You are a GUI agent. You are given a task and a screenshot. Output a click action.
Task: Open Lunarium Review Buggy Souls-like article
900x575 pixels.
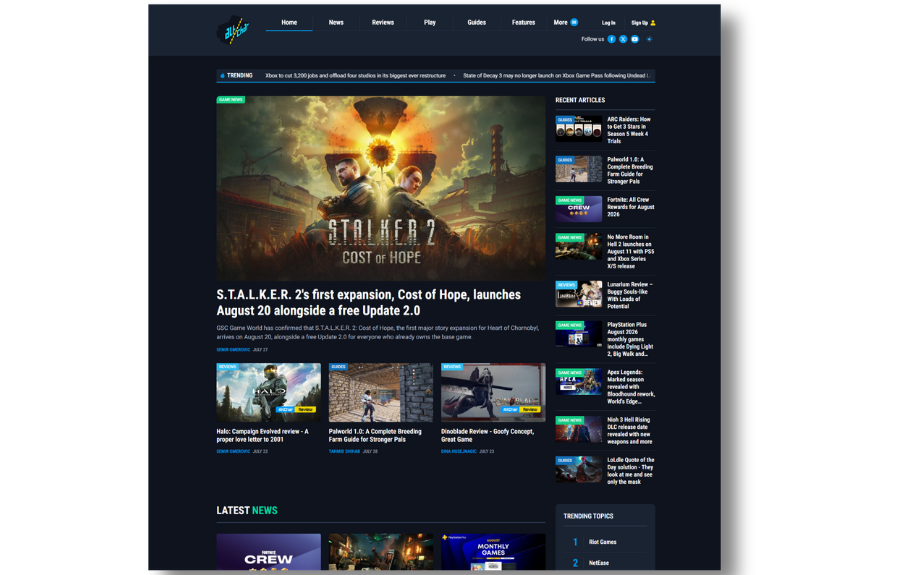pyautogui.click(x=630, y=295)
